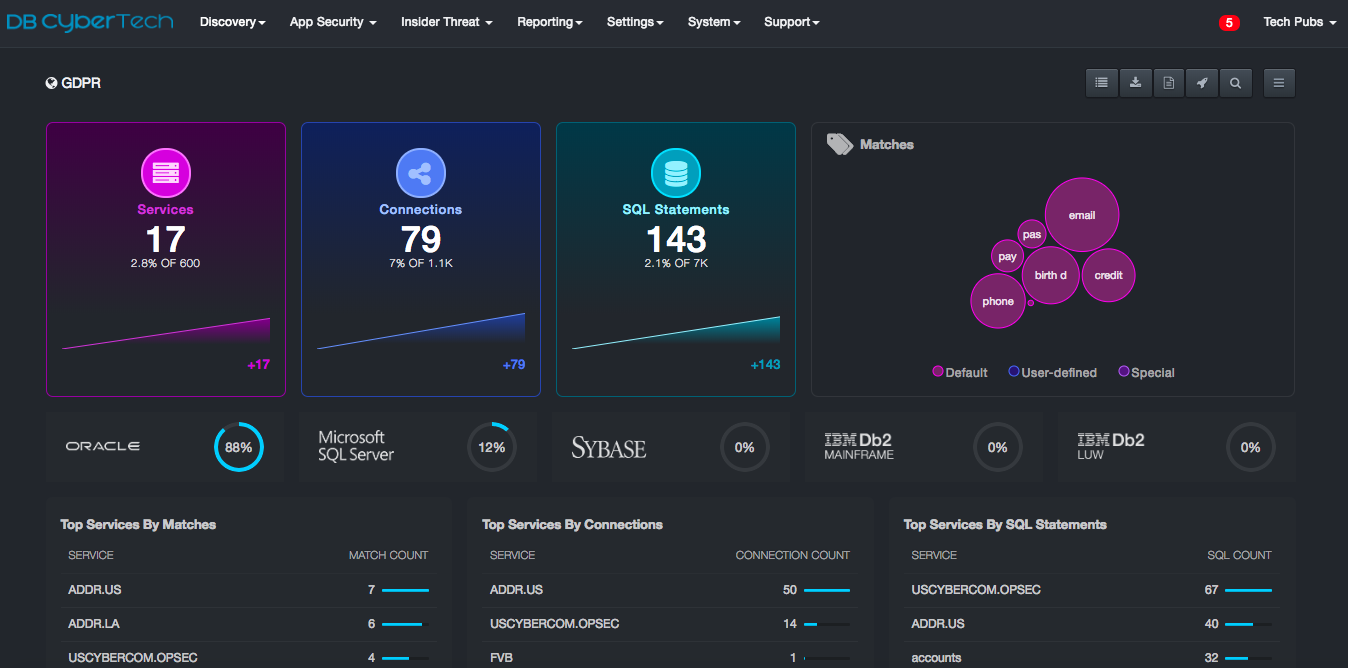Viewport: 1348px width, 668px height.
Task: Open the hamburger menu icon
Action: click(1279, 83)
